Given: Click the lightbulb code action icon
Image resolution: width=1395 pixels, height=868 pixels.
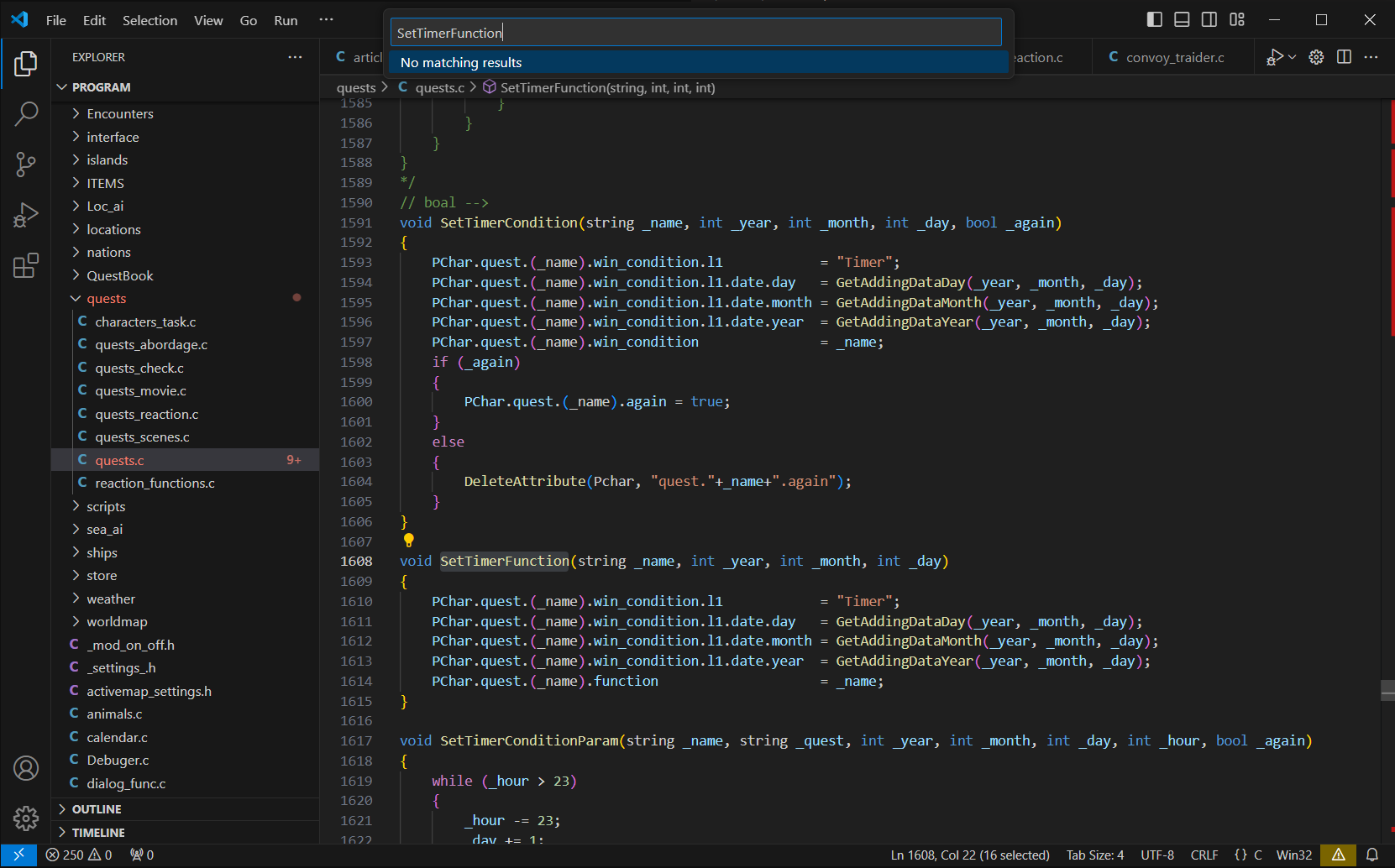Looking at the screenshot, I should 409,541.
